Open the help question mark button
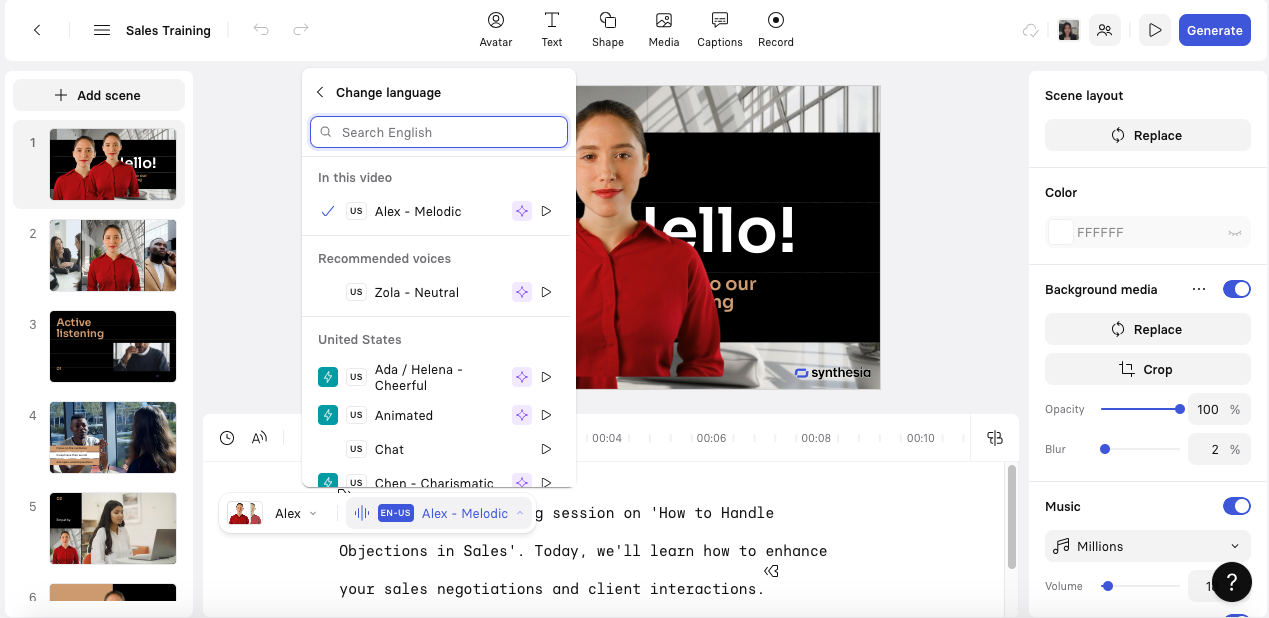The image size is (1269, 618). pyautogui.click(x=1232, y=581)
